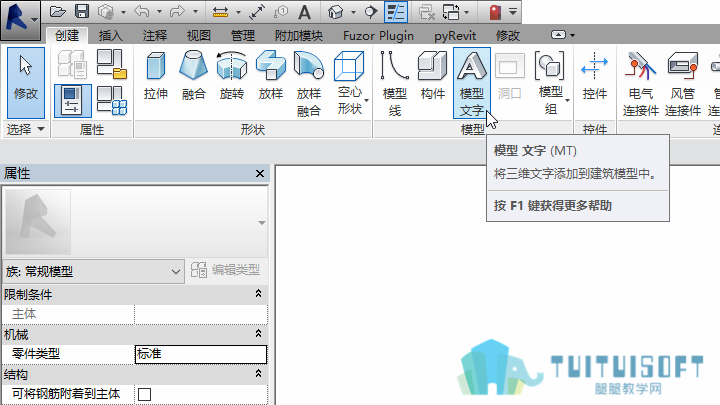Click the 洞口 opening tool
720x405 pixels.
click(x=510, y=76)
